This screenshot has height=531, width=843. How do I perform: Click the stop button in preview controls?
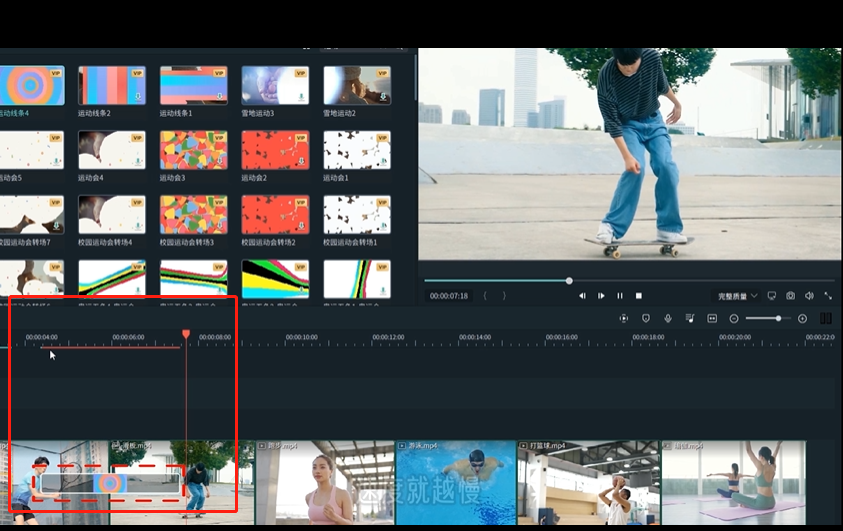click(639, 296)
